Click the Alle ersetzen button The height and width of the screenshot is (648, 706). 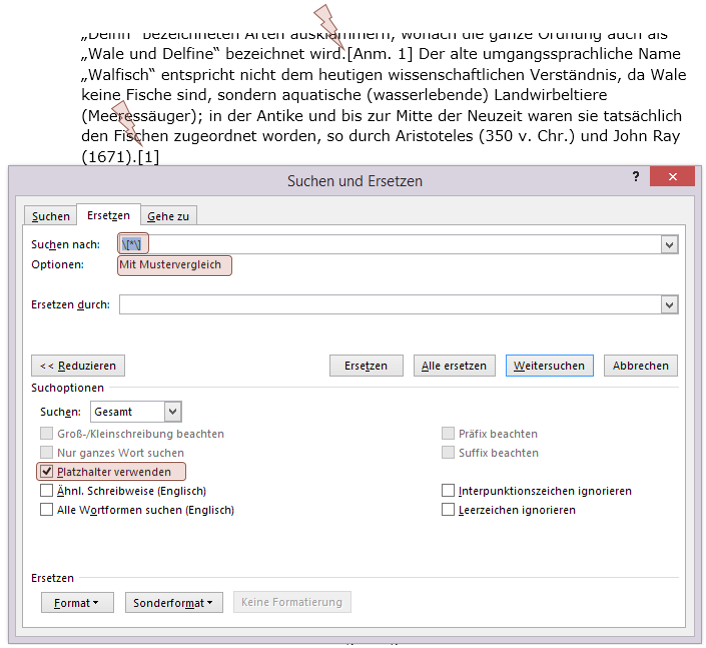point(454,366)
